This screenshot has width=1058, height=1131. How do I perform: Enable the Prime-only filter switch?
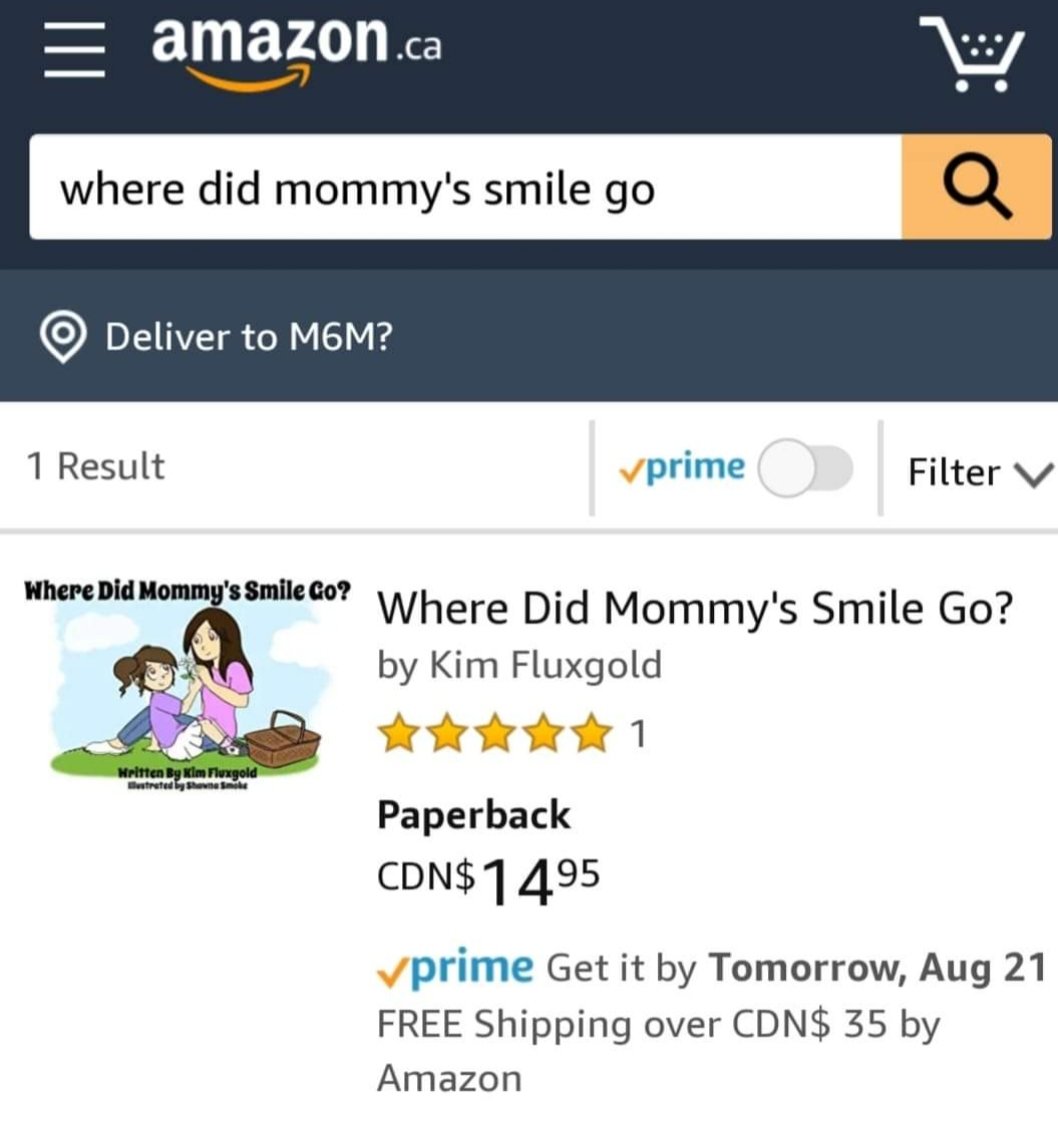tap(805, 468)
